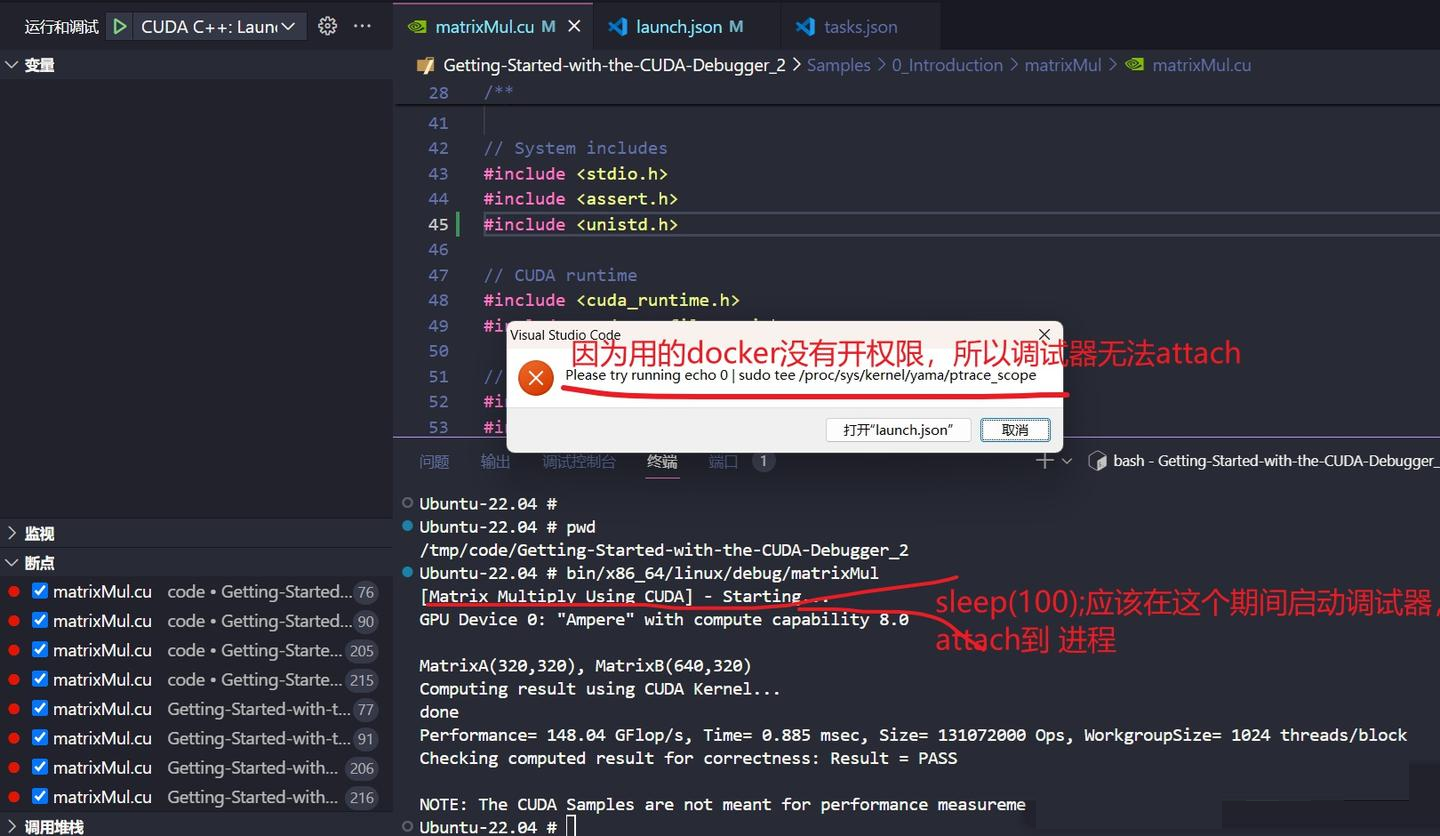1440x836 pixels.
Task: Click the bash terminal icon in the panel header
Action: point(1096,461)
